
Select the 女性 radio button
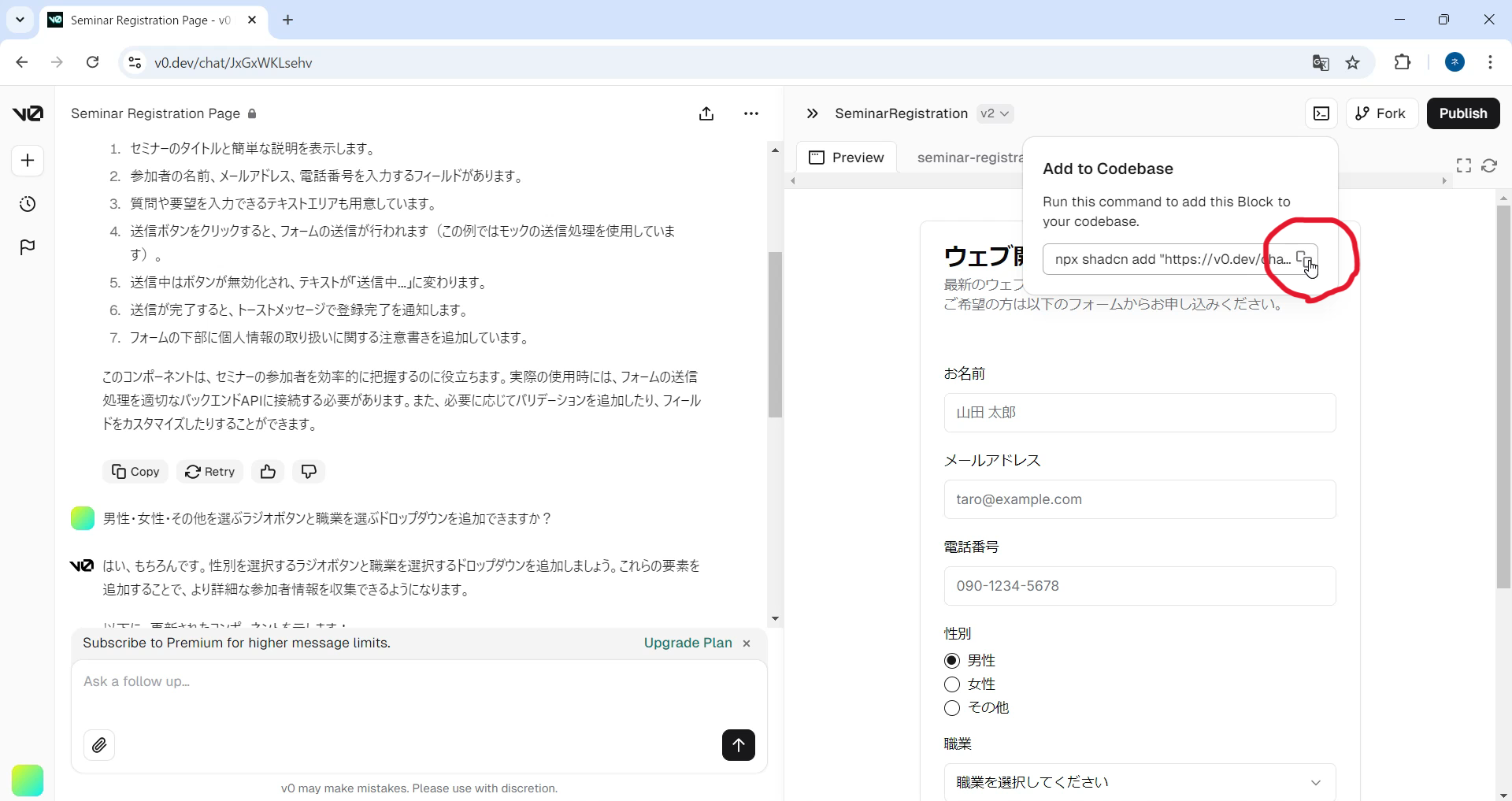click(952, 684)
